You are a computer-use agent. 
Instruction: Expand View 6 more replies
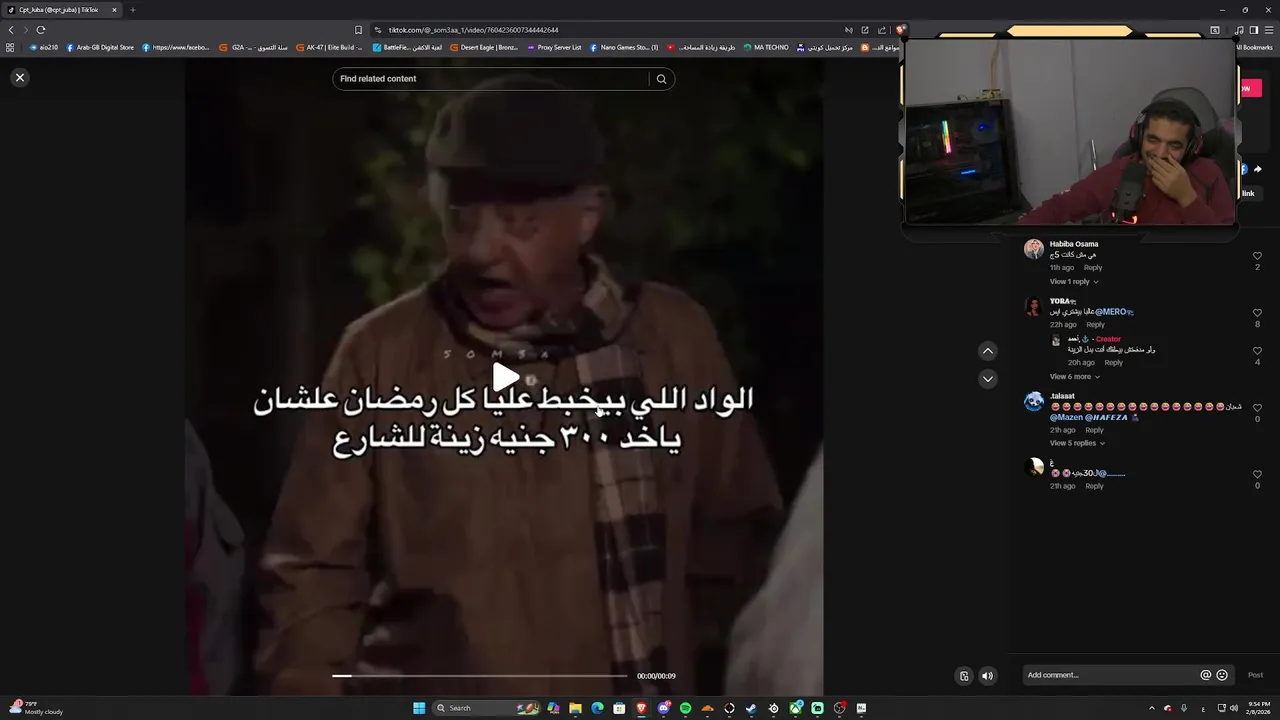(1075, 377)
